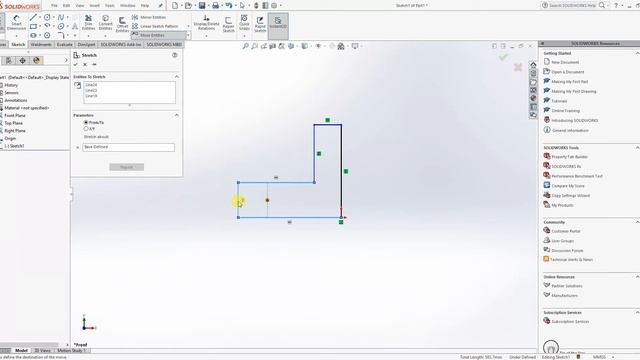Click Mirror Entities in the ribbon
640x360 pixels.
tap(149, 17)
